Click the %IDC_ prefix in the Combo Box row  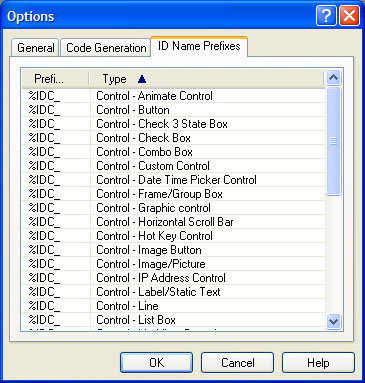(44, 152)
